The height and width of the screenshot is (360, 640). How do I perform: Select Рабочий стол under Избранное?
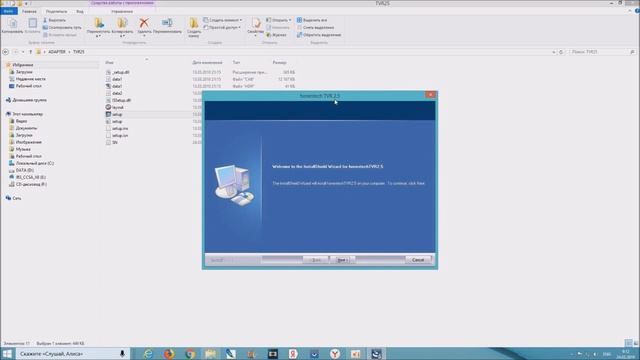[29, 86]
